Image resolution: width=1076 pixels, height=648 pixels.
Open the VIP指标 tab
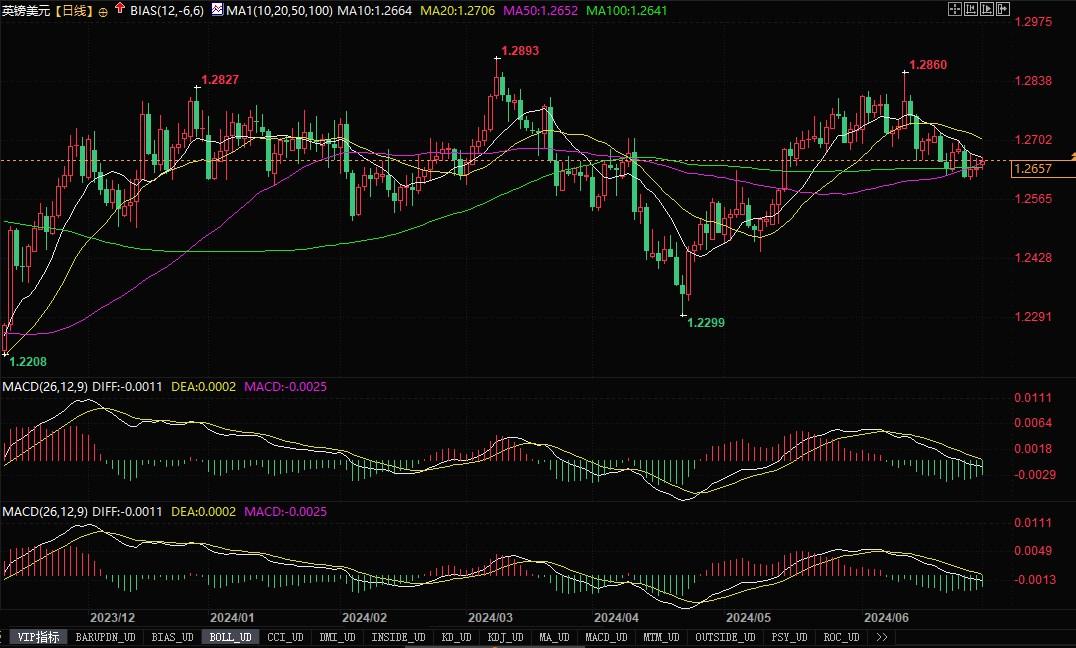[38, 637]
